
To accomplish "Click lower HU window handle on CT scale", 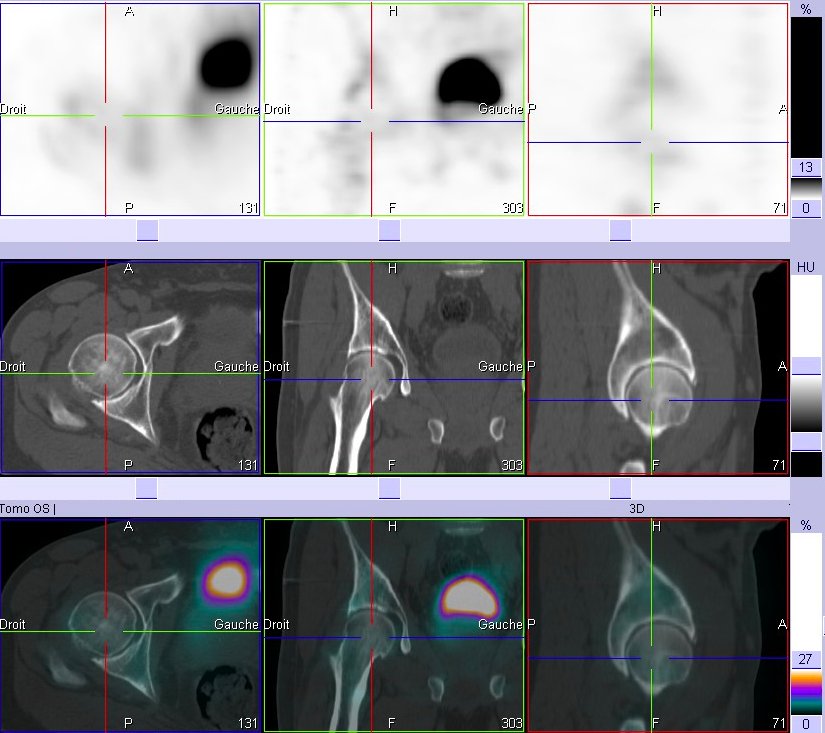I will pyautogui.click(x=806, y=442).
